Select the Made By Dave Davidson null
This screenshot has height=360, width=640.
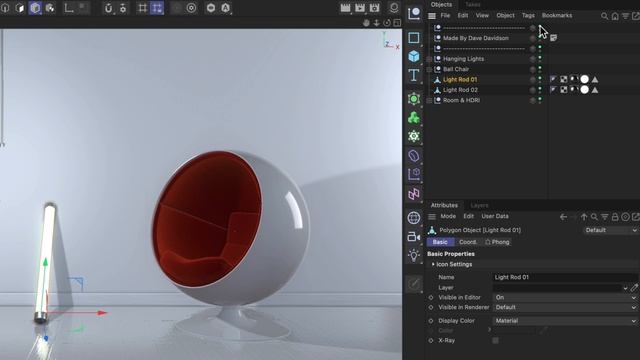pos(476,38)
